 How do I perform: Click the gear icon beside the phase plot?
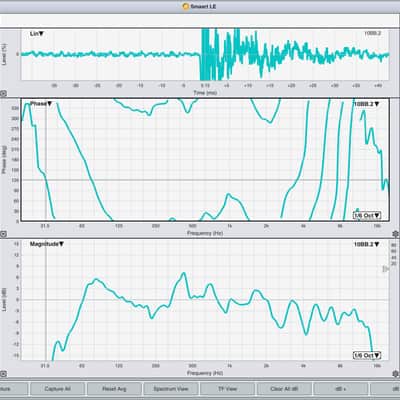(396, 234)
